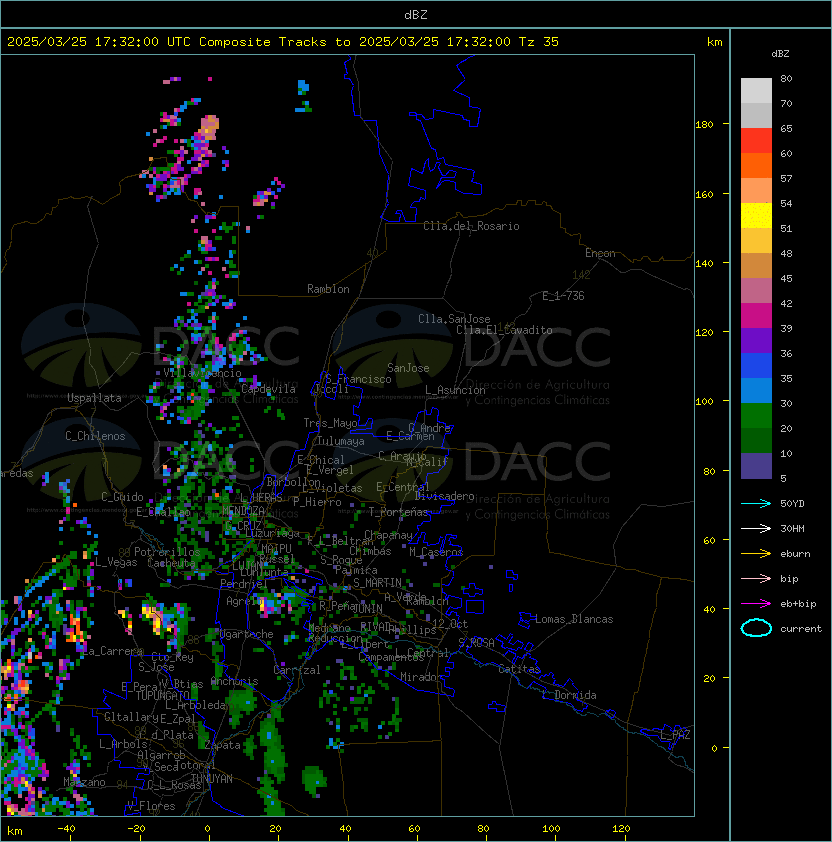Select the light blue 30-35 dBZ swatch

[x=756, y=390]
